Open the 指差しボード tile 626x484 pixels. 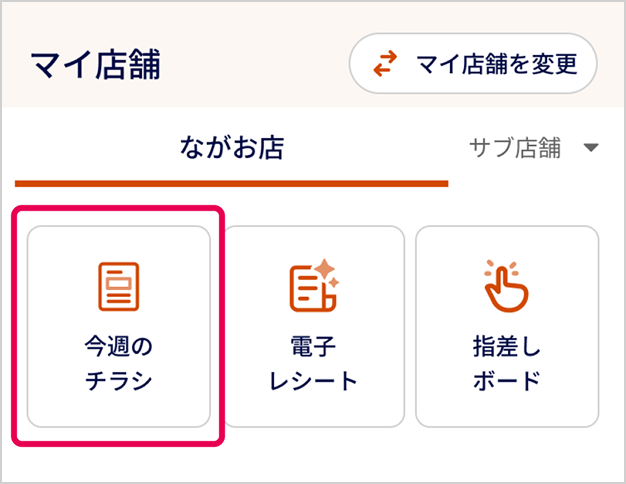tap(506, 326)
